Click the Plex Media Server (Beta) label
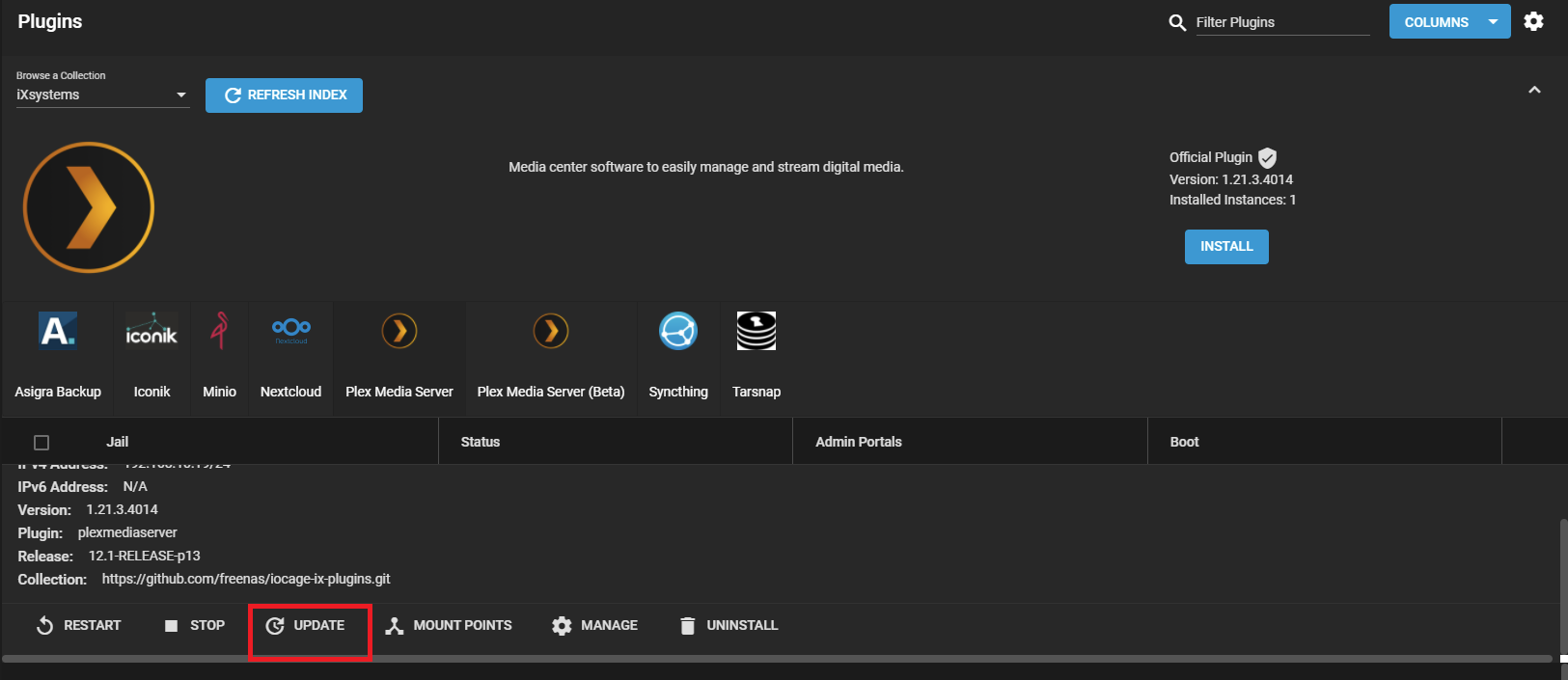 551,392
